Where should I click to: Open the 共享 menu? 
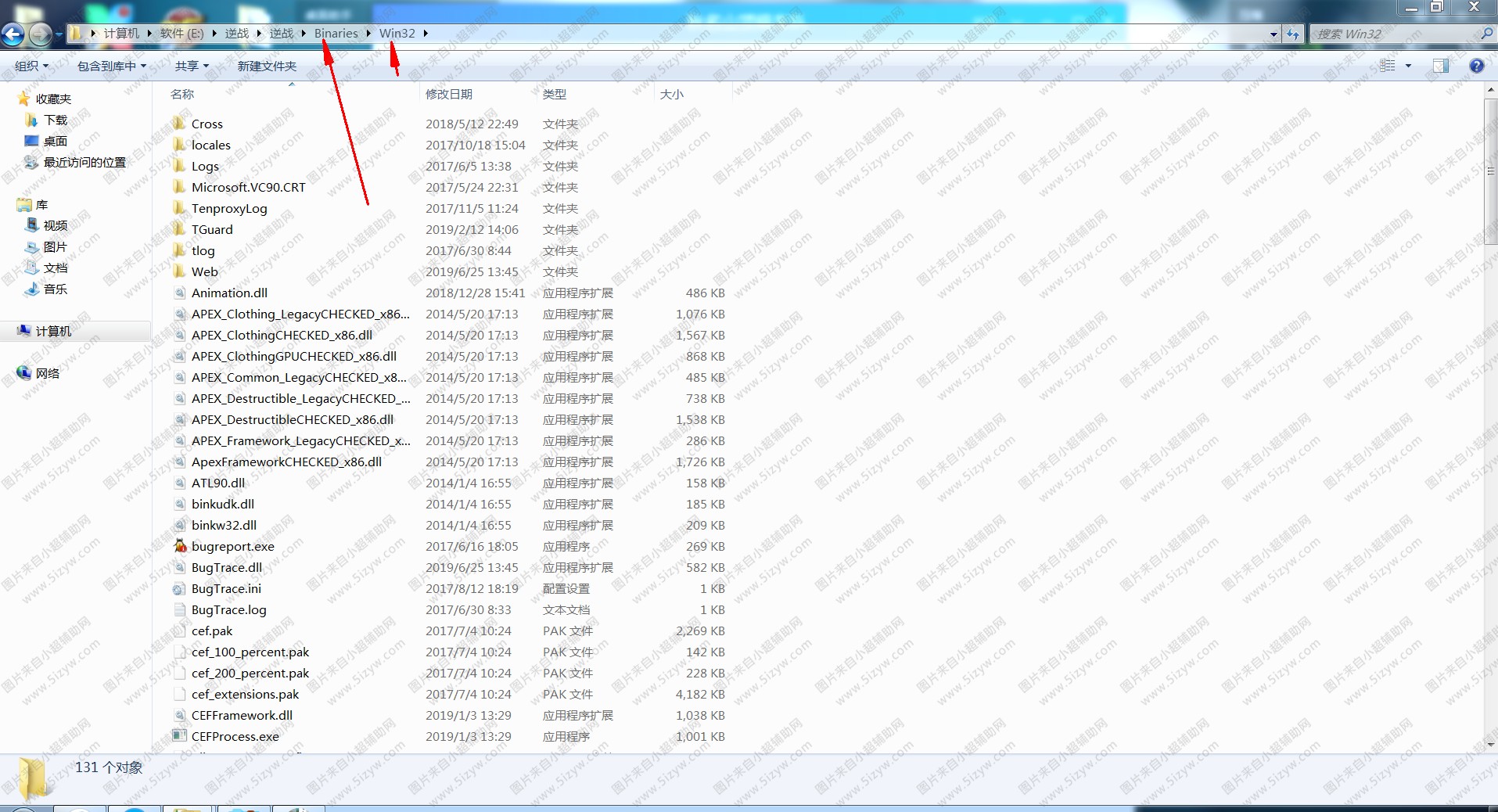tap(192, 66)
